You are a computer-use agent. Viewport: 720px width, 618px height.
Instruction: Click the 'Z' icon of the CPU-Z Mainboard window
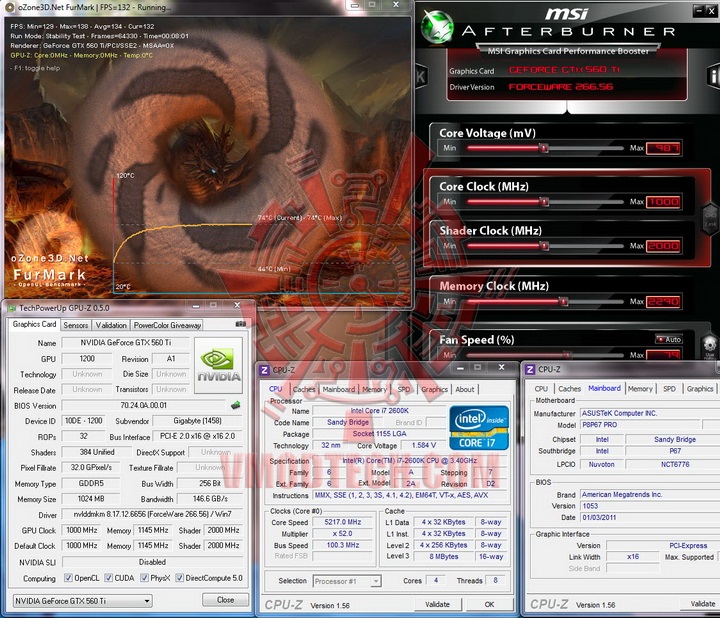click(x=530, y=369)
